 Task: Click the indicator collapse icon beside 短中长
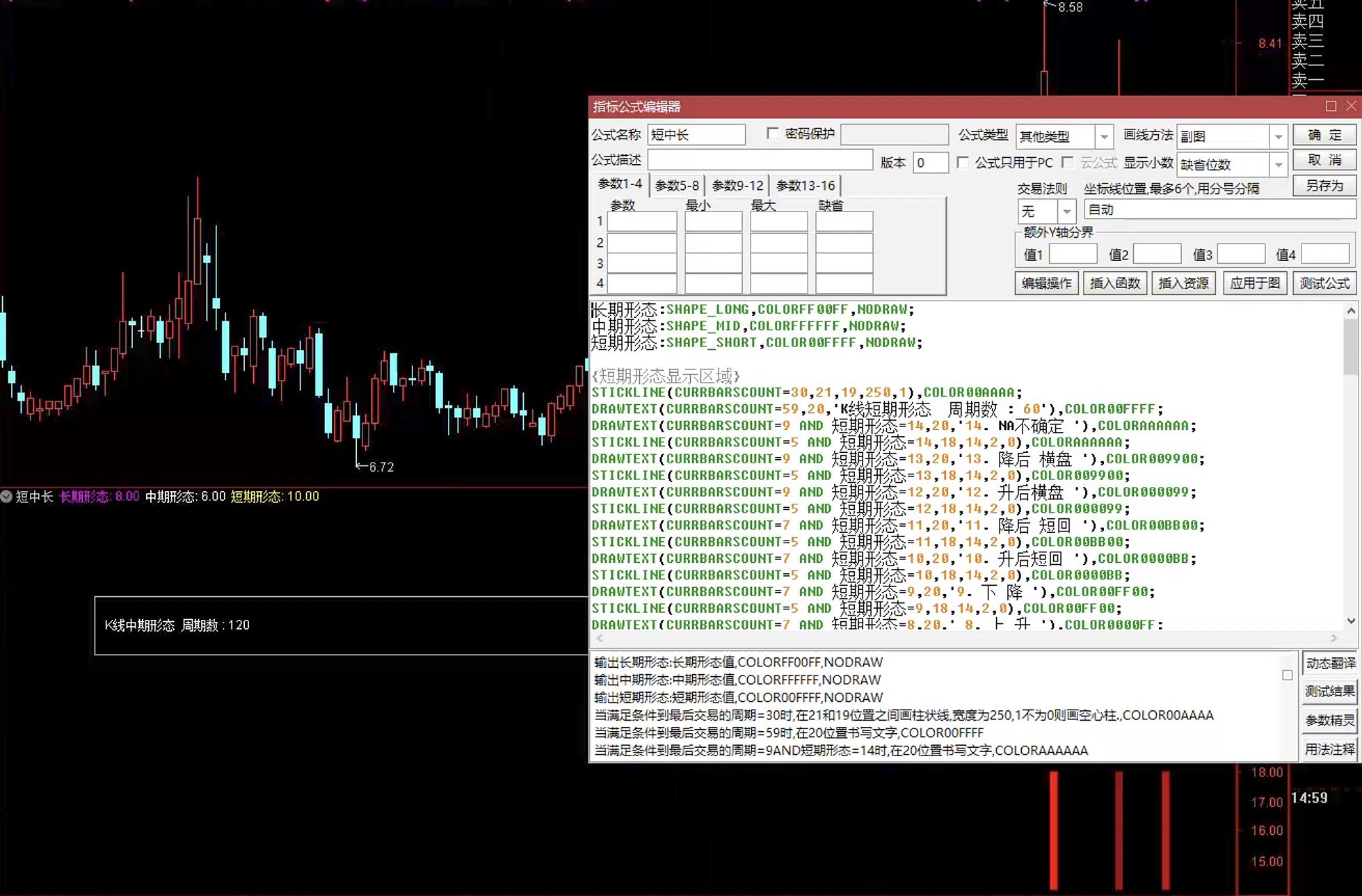point(6,497)
